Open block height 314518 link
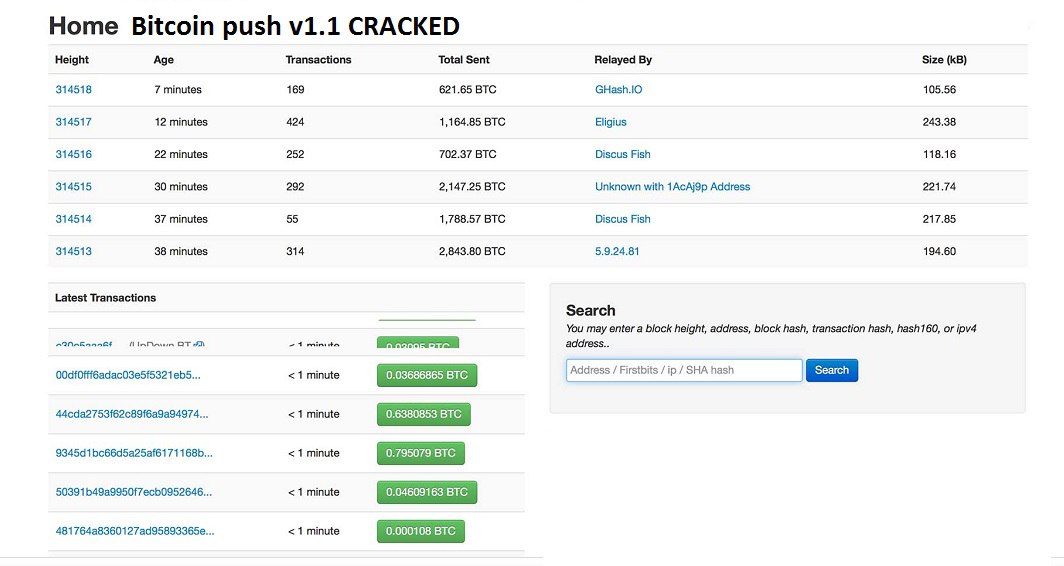Screen dimensions: 1064x566 [73, 90]
